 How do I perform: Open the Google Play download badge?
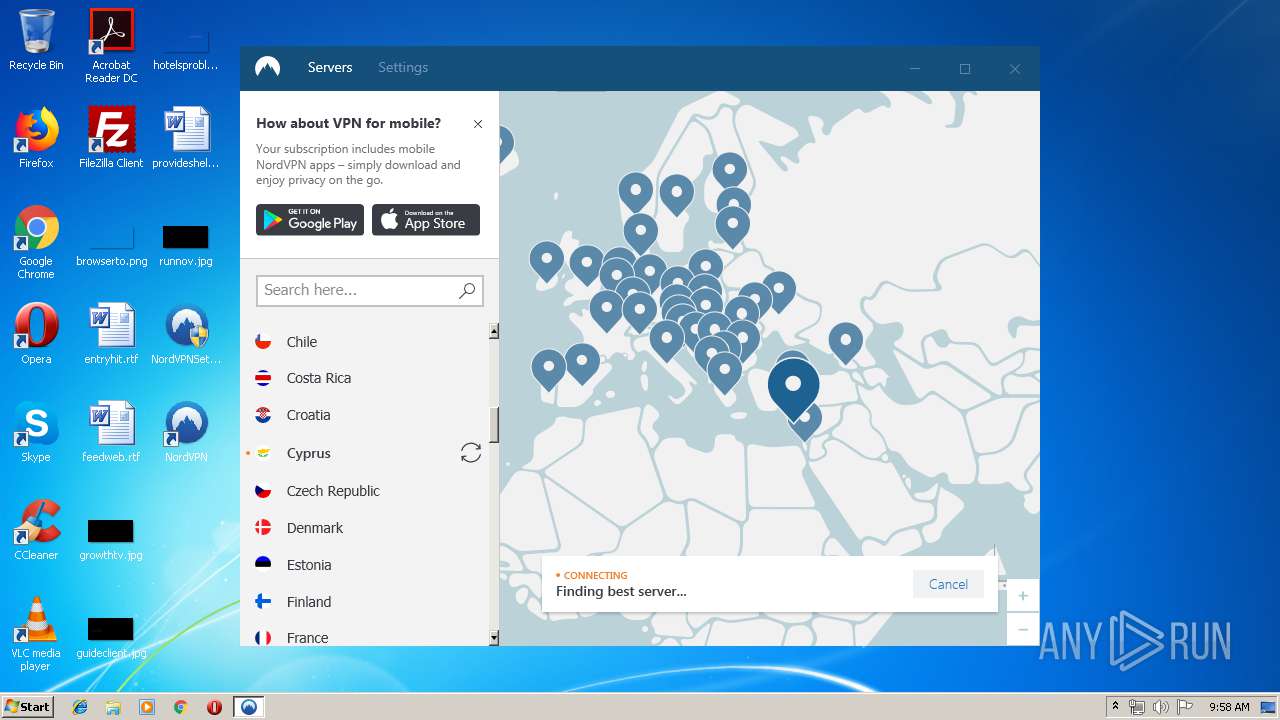pyautogui.click(x=310, y=220)
